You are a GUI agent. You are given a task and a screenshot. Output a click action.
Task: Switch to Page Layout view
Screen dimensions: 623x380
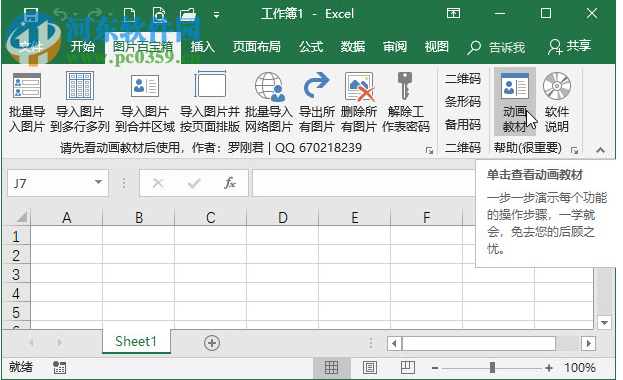click(x=370, y=368)
